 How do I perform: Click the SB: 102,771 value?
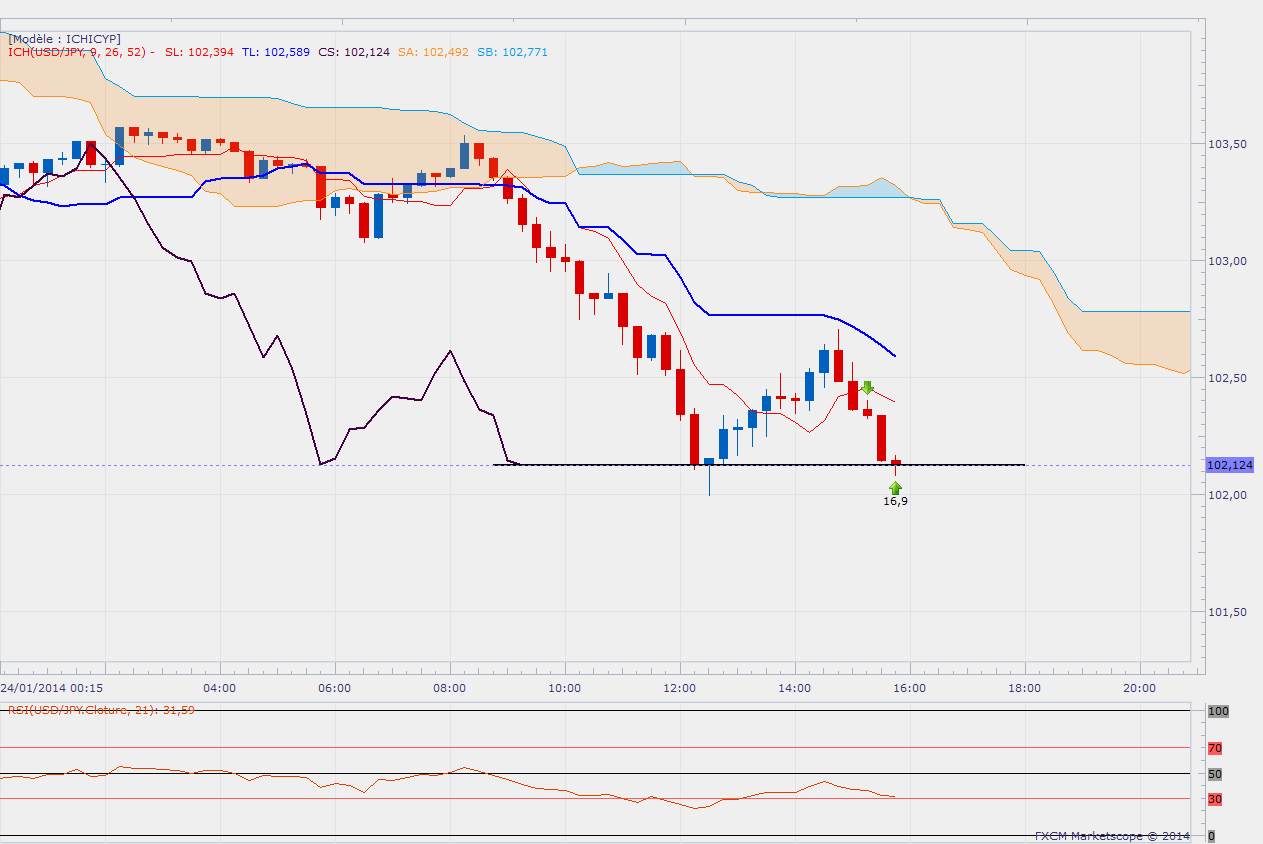click(512, 52)
